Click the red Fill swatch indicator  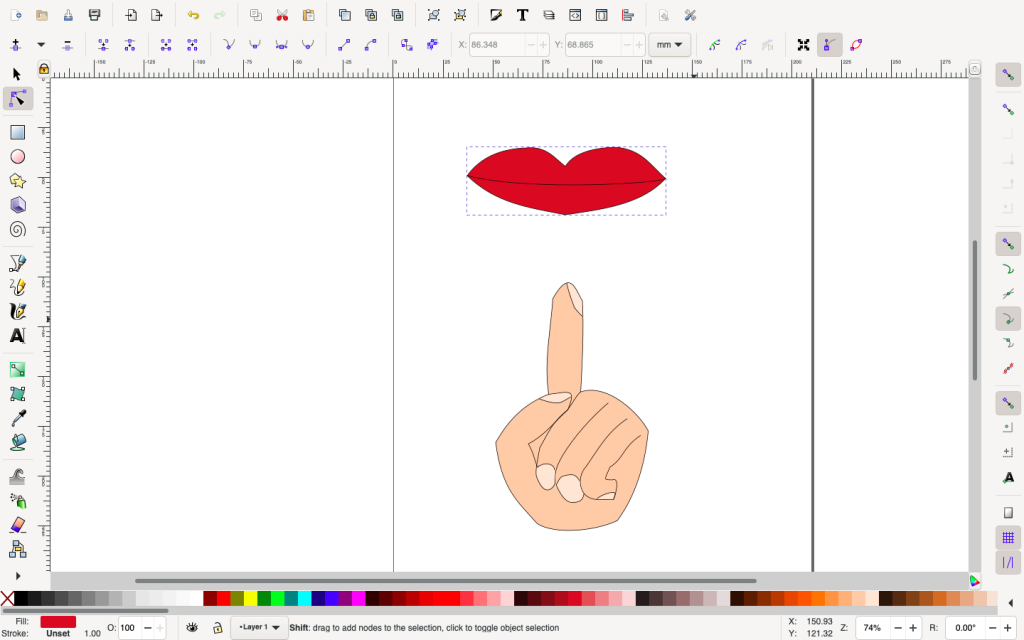click(x=58, y=621)
